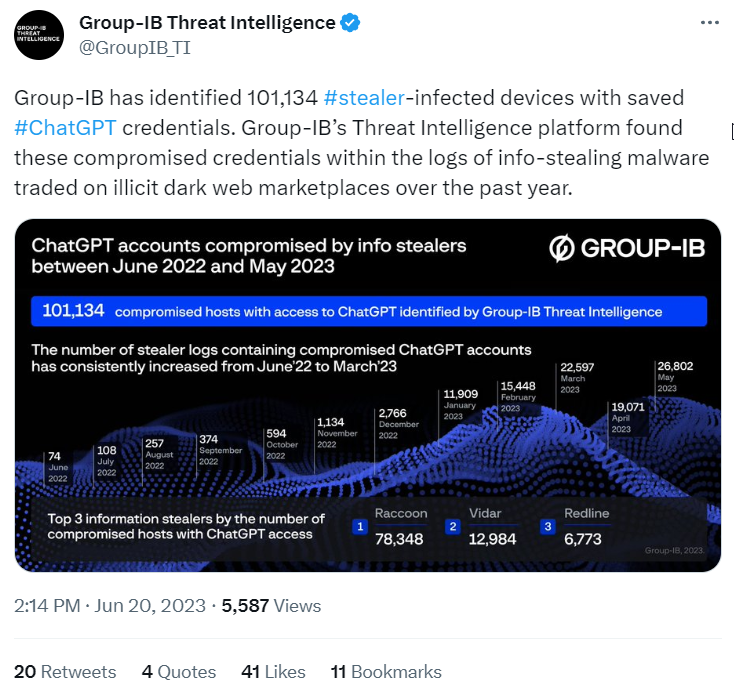Viewport: 734px width, 700px height.
Task: Click the 11 Bookmarks count
Action: [386, 672]
